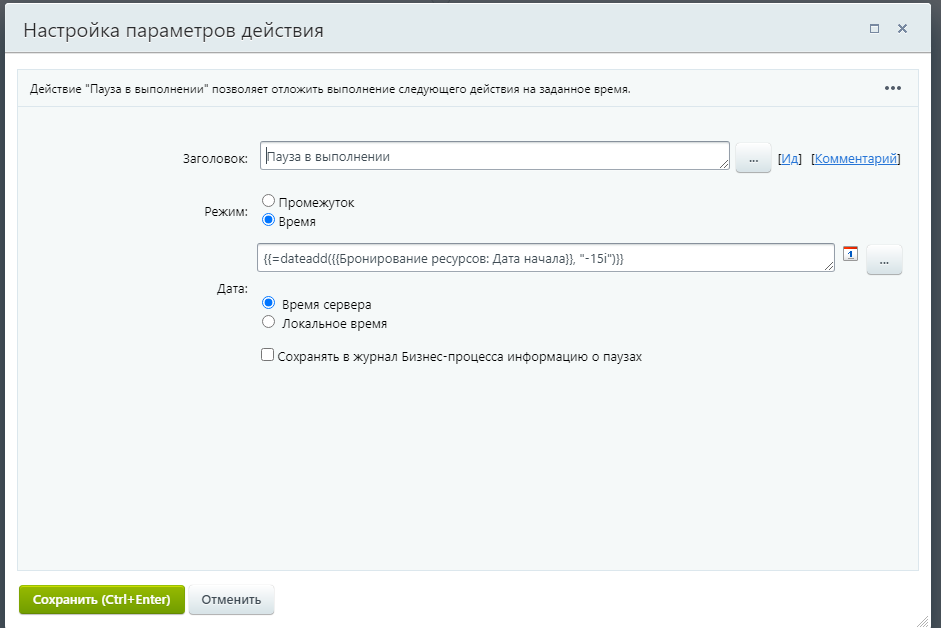Click the dateadd expression date field
Viewport: 941px width, 628px height.
546,258
